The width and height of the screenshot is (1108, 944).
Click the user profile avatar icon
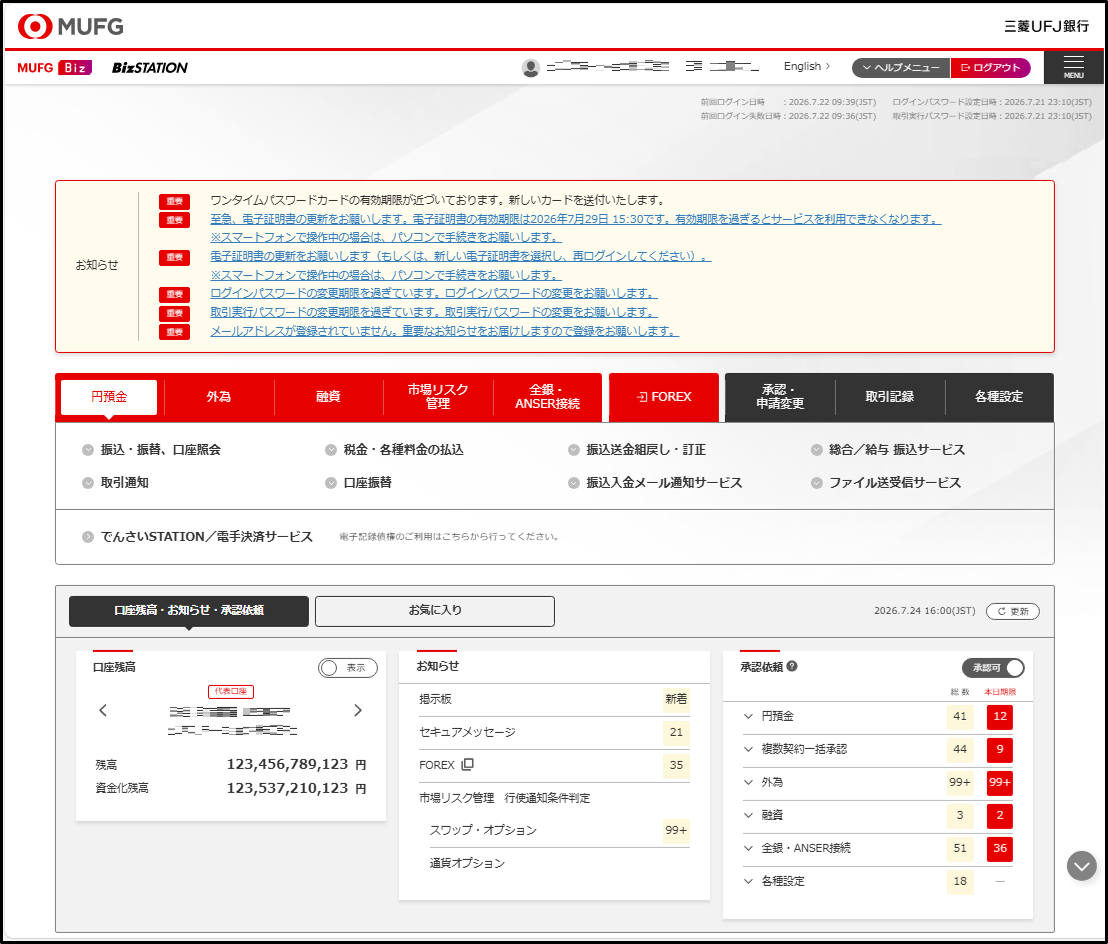click(531, 68)
